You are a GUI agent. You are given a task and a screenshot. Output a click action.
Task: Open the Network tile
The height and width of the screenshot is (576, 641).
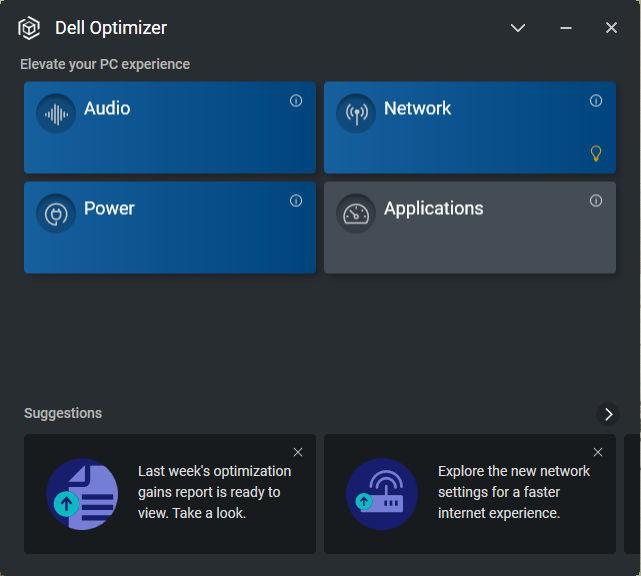tap(470, 128)
